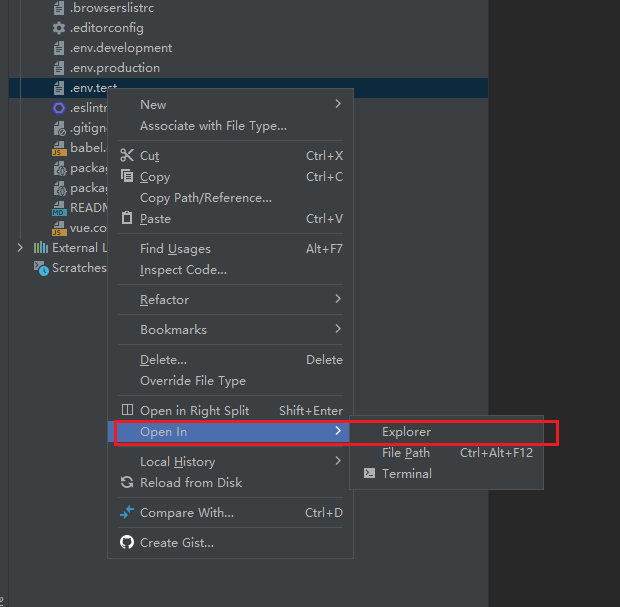Click the README markdown file icon
620x607 pixels.
(59, 208)
